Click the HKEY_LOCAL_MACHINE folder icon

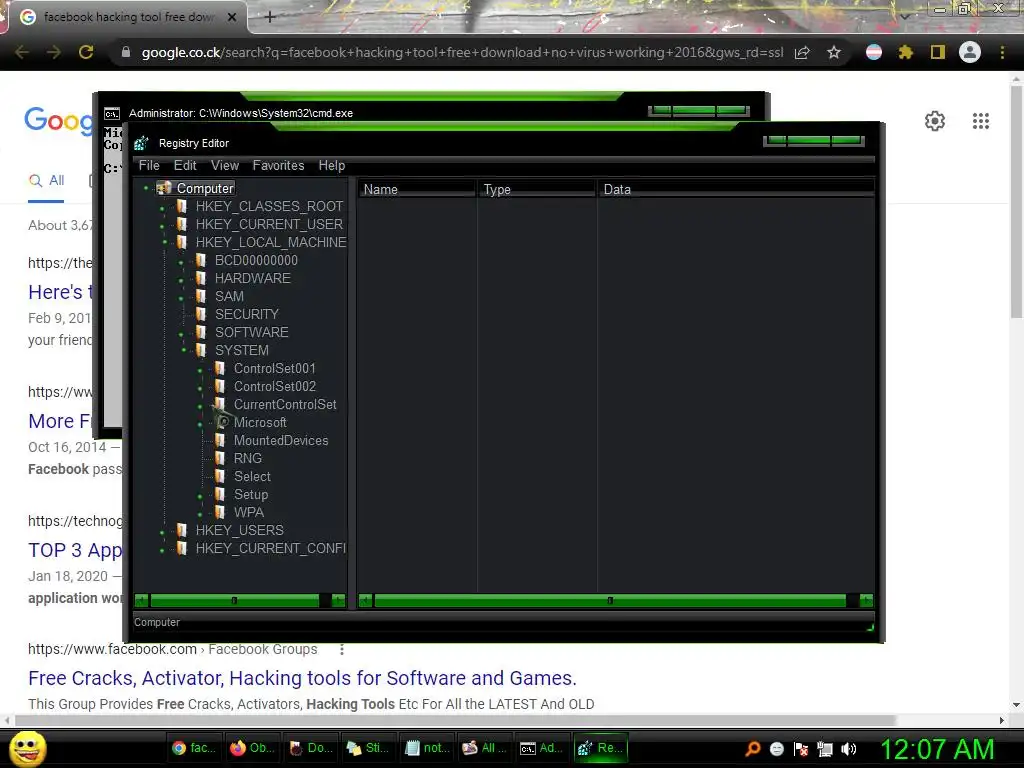pos(182,242)
